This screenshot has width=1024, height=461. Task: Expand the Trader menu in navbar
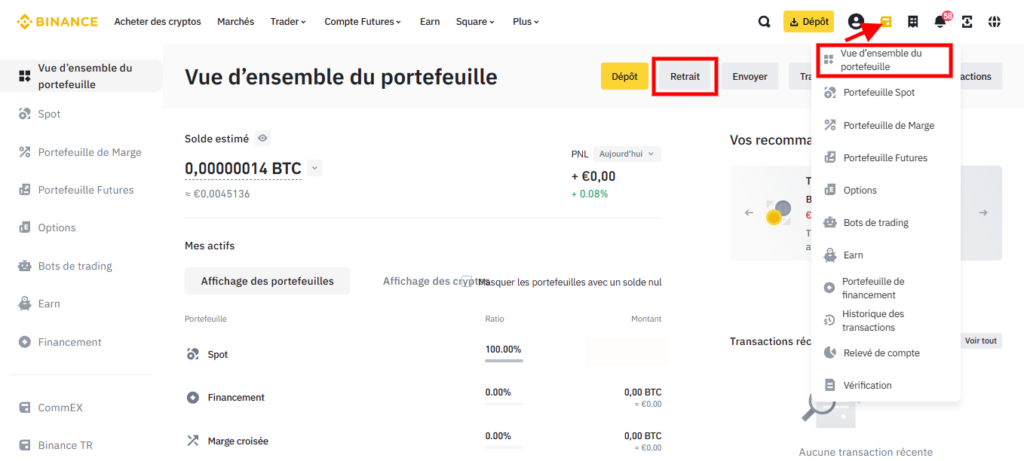coord(288,21)
